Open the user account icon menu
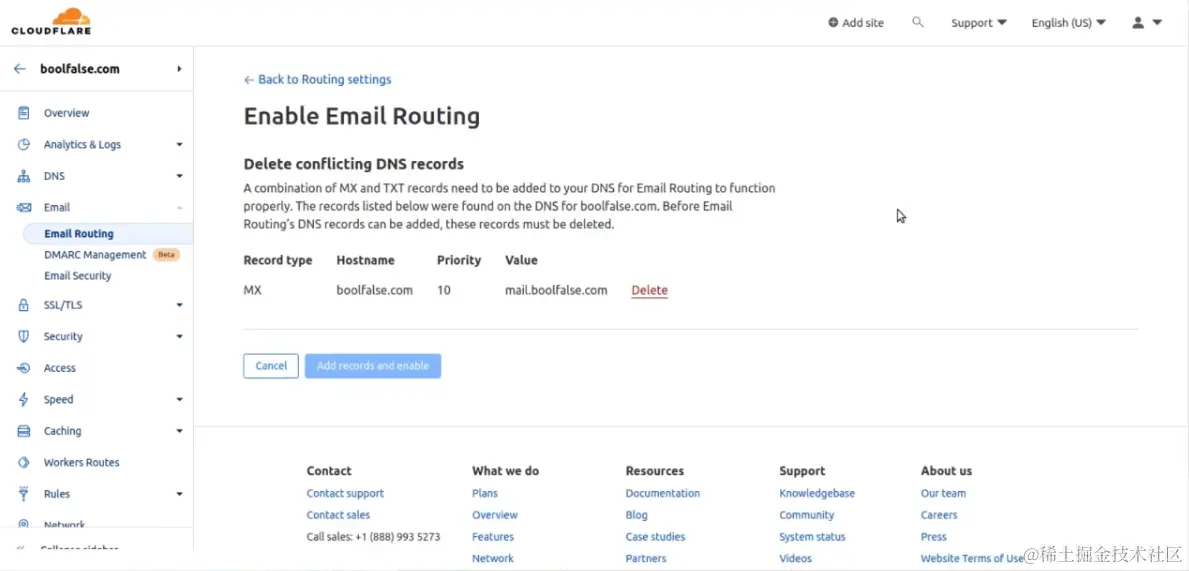The height and width of the screenshot is (571, 1189). pos(1147,23)
